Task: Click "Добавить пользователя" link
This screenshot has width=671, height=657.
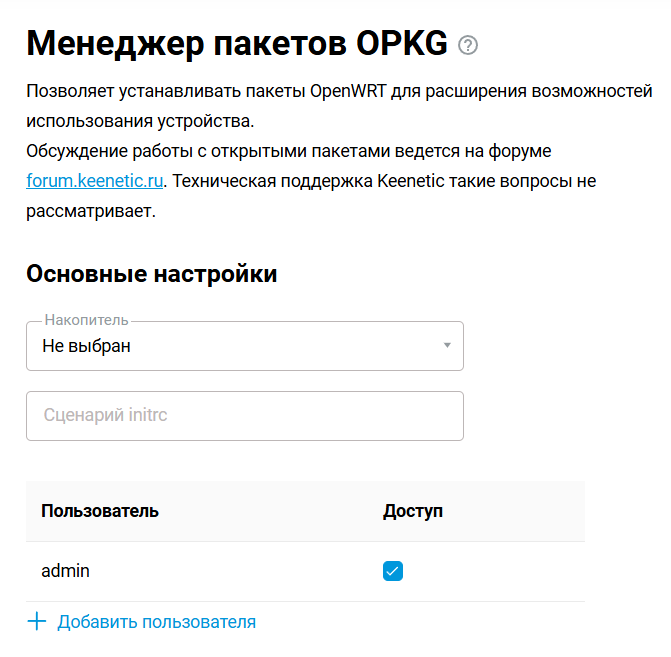Action: click(156, 622)
